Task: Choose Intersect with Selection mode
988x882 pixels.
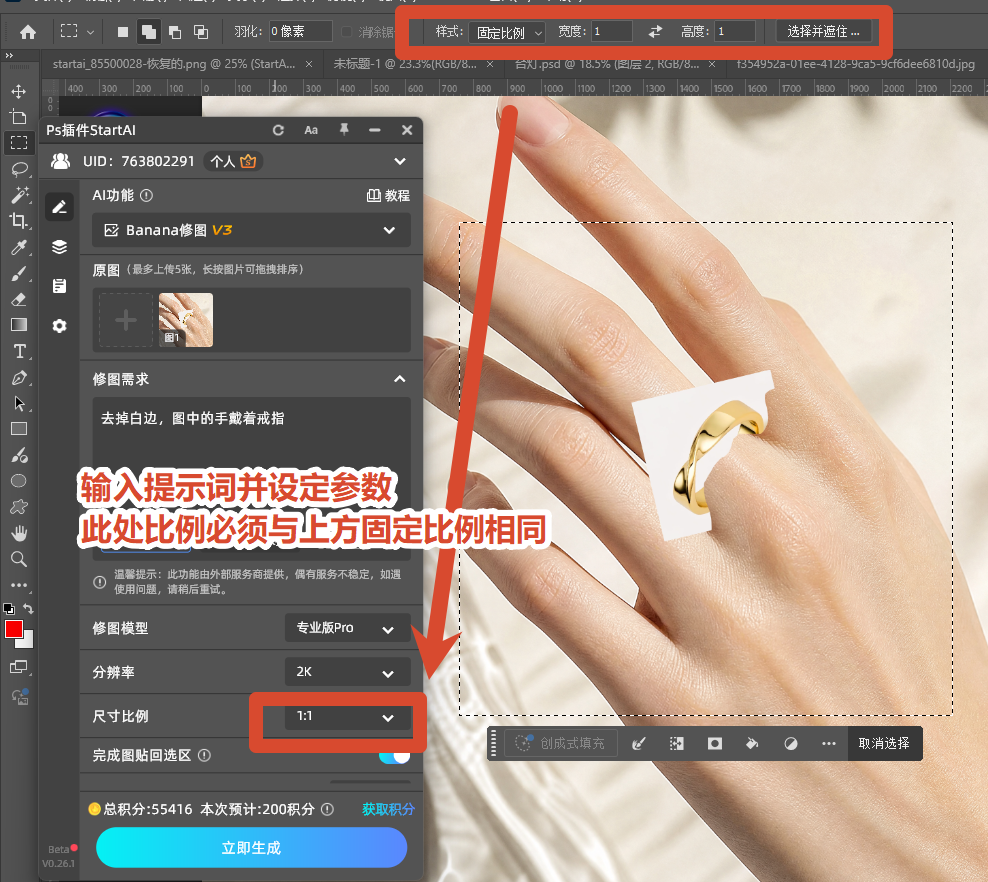Action: coord(200,32)
